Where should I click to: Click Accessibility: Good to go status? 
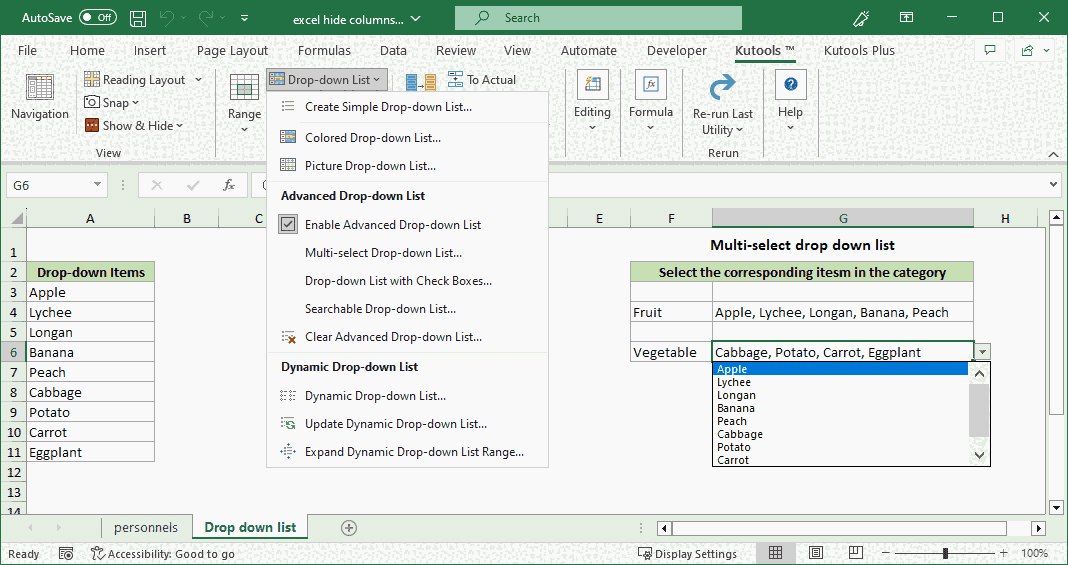163,553
